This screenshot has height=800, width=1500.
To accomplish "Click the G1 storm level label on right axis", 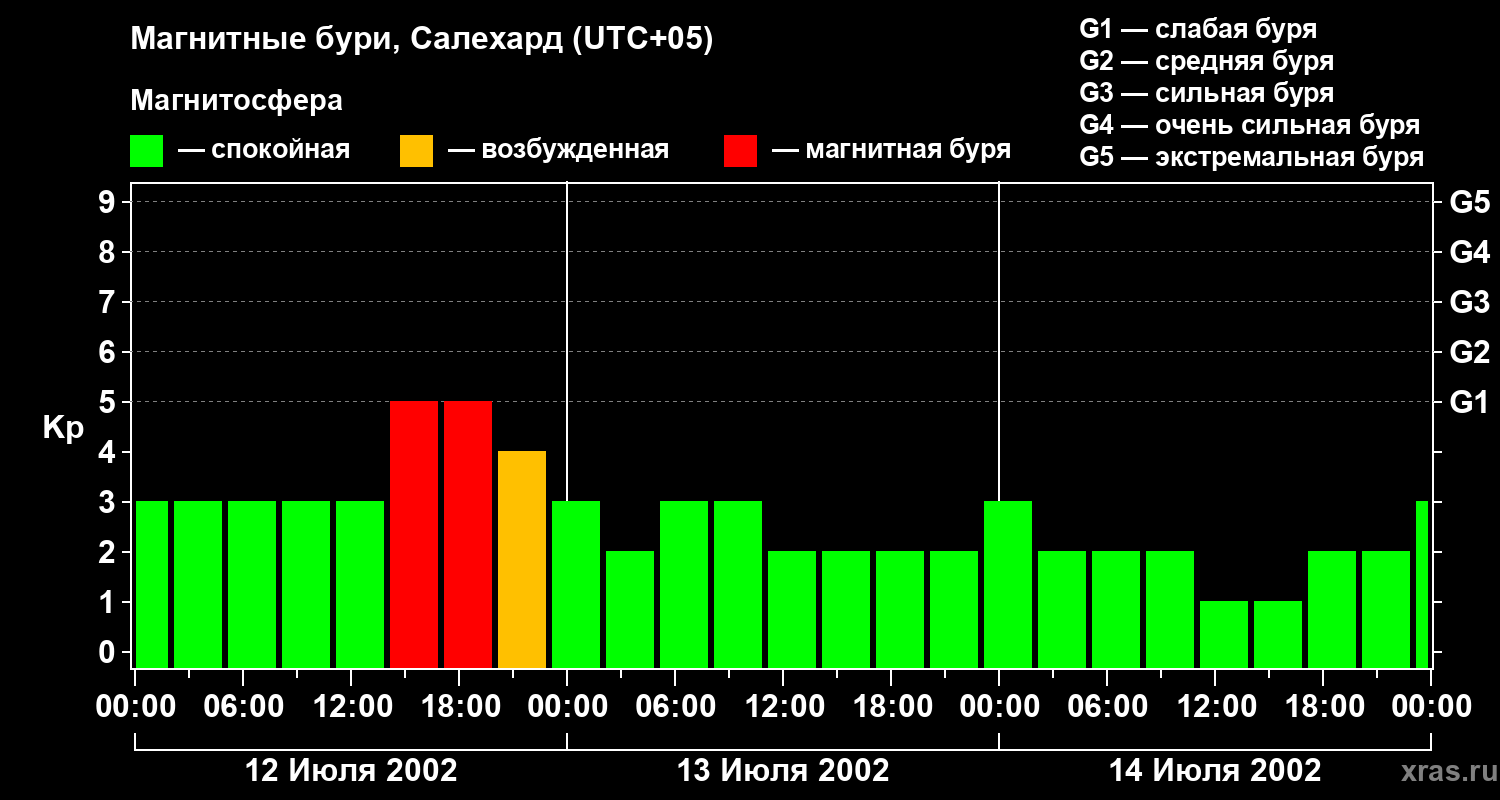I will (1469, 402).
